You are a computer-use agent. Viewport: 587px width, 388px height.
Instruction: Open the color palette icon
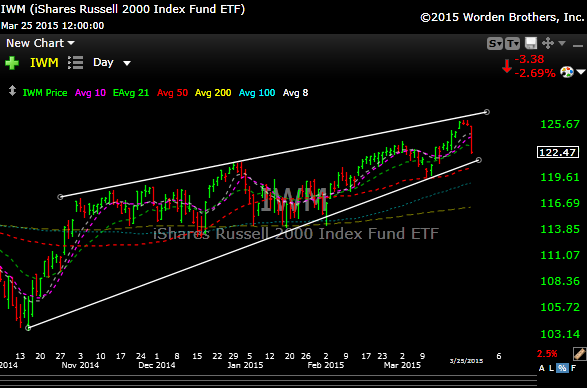pyautogui.click(x=567, y=72)
